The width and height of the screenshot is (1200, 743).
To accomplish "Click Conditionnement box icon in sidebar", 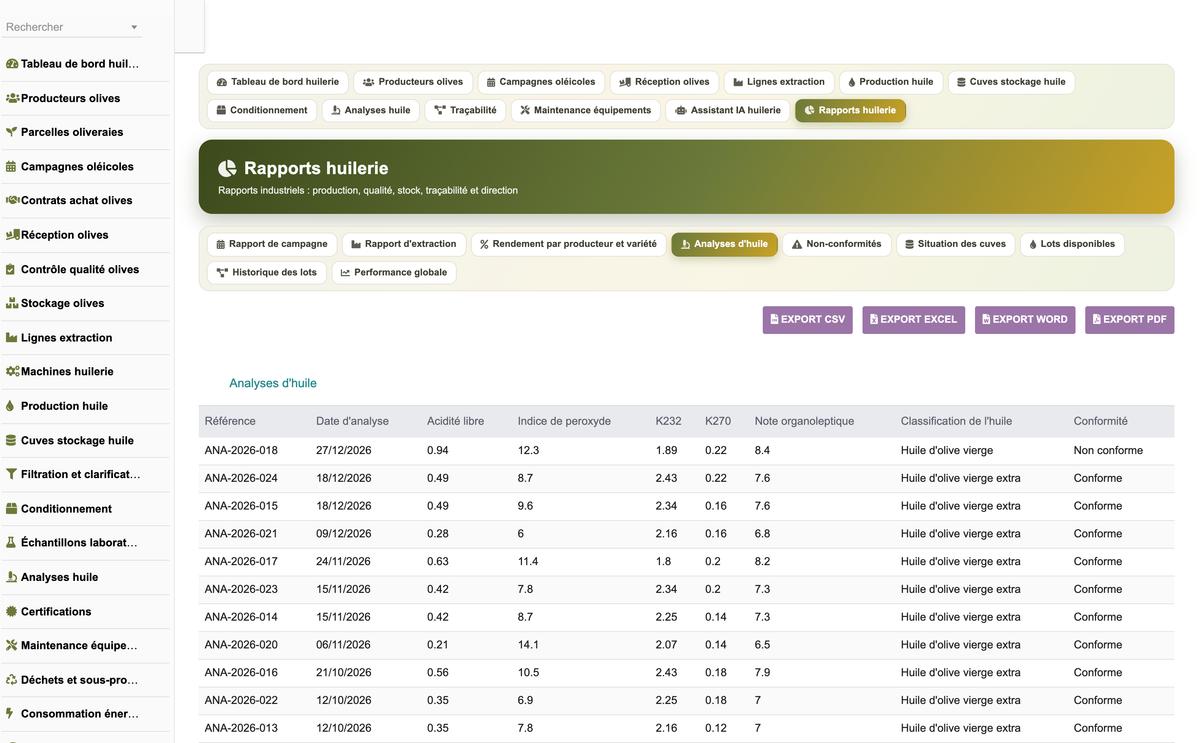I will click(x=12, y=509).
